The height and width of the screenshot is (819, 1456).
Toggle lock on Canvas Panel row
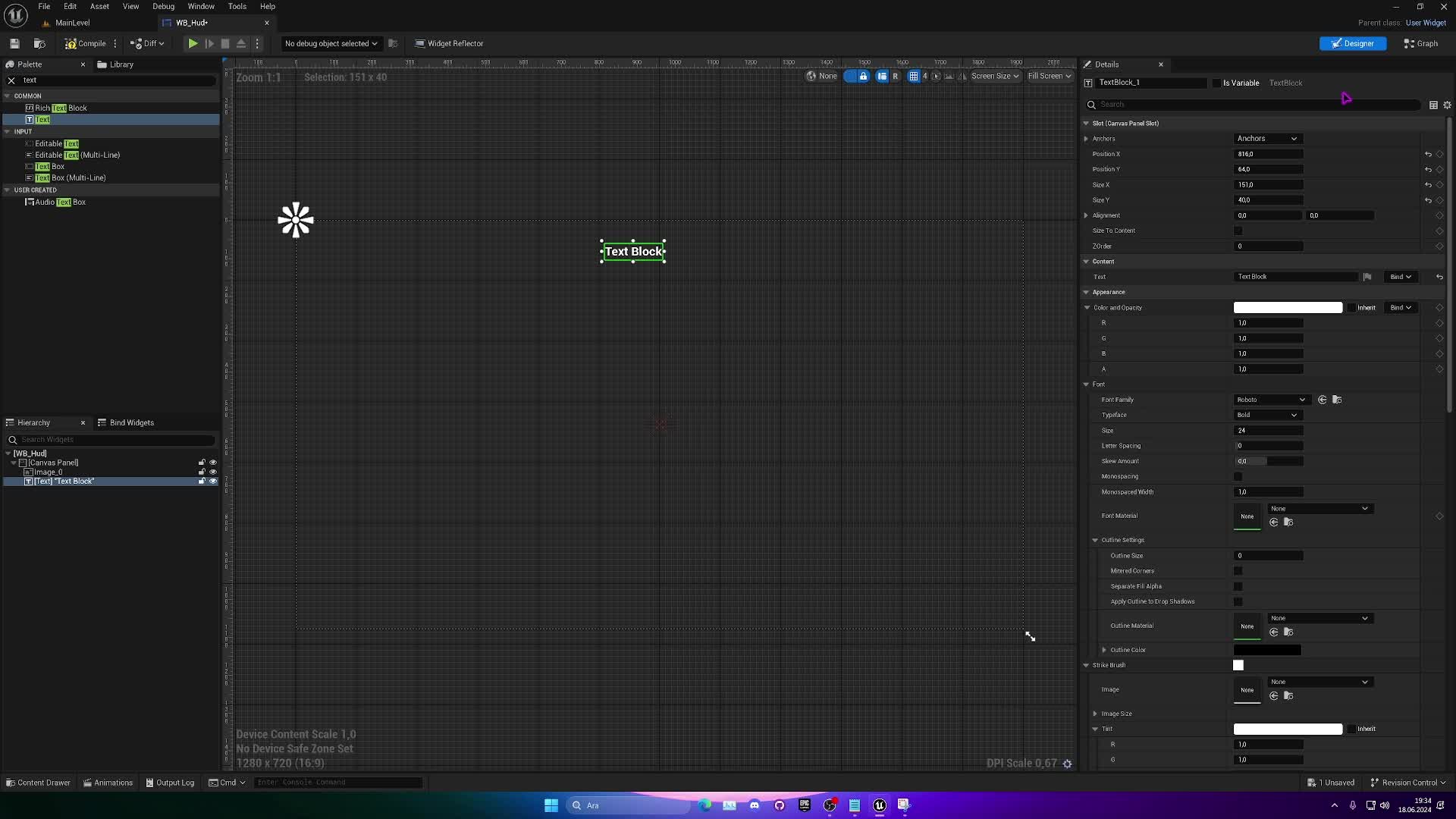click(x=202, y=462)
